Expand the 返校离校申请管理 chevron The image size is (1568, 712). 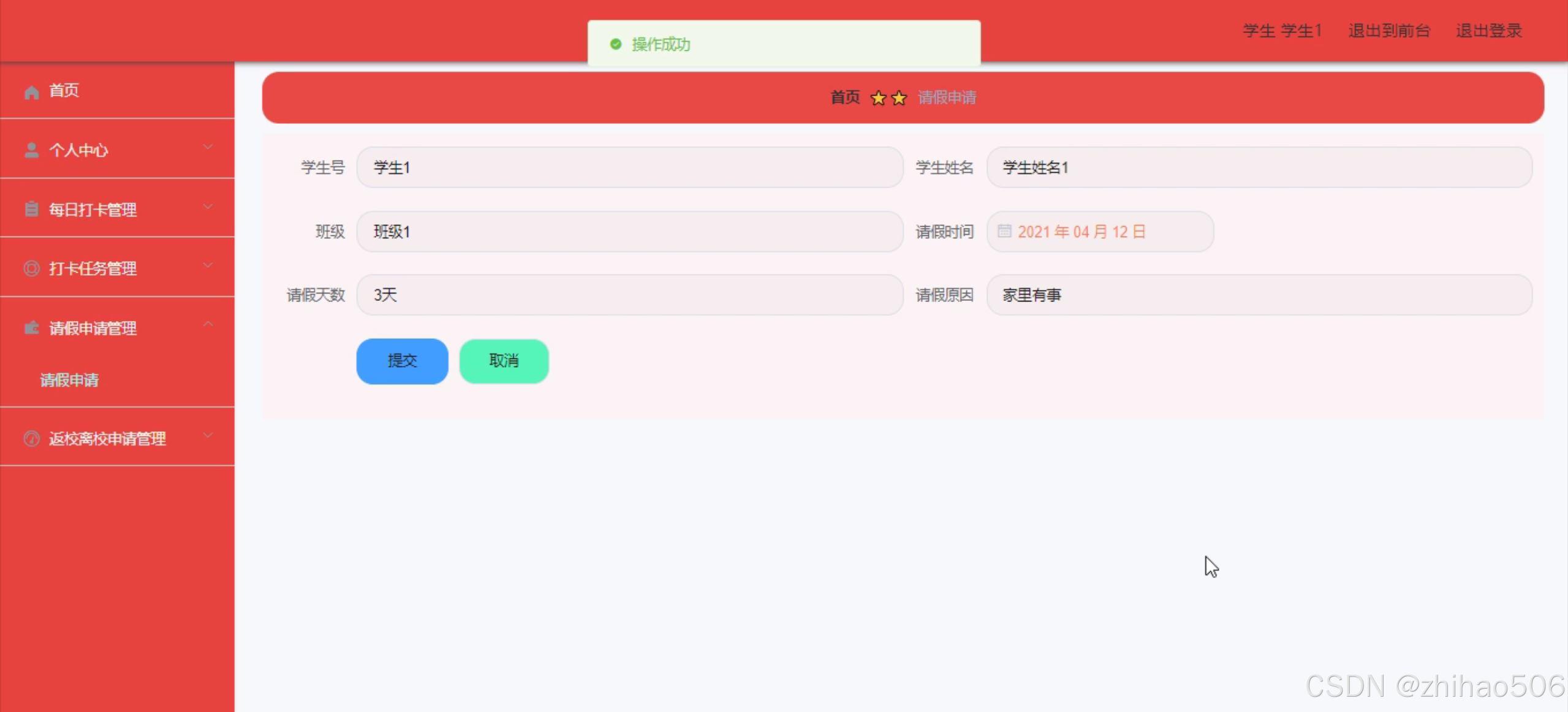click(x=208, y=436)
